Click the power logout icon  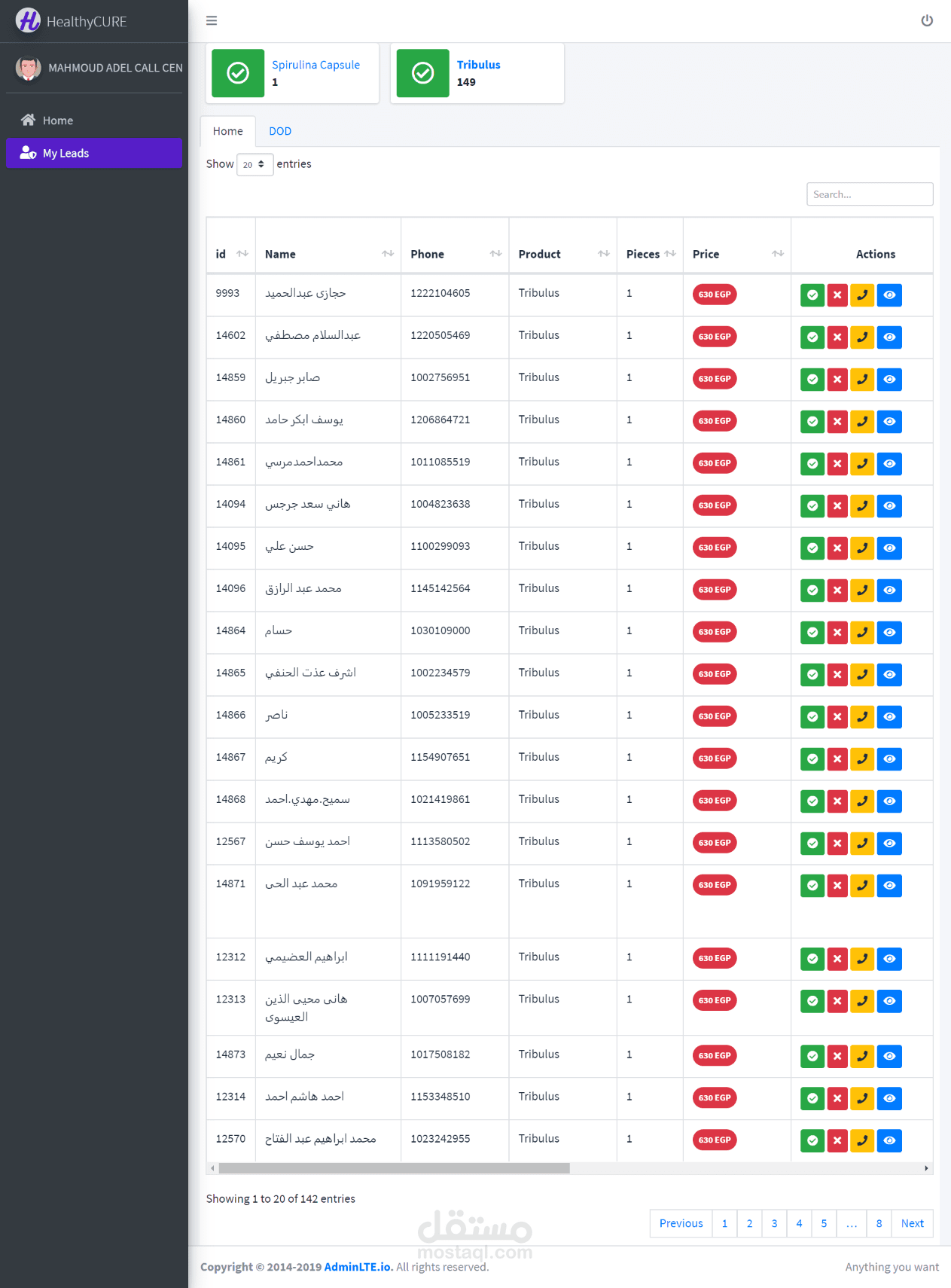pyautogui.click(x=927, y=20)
